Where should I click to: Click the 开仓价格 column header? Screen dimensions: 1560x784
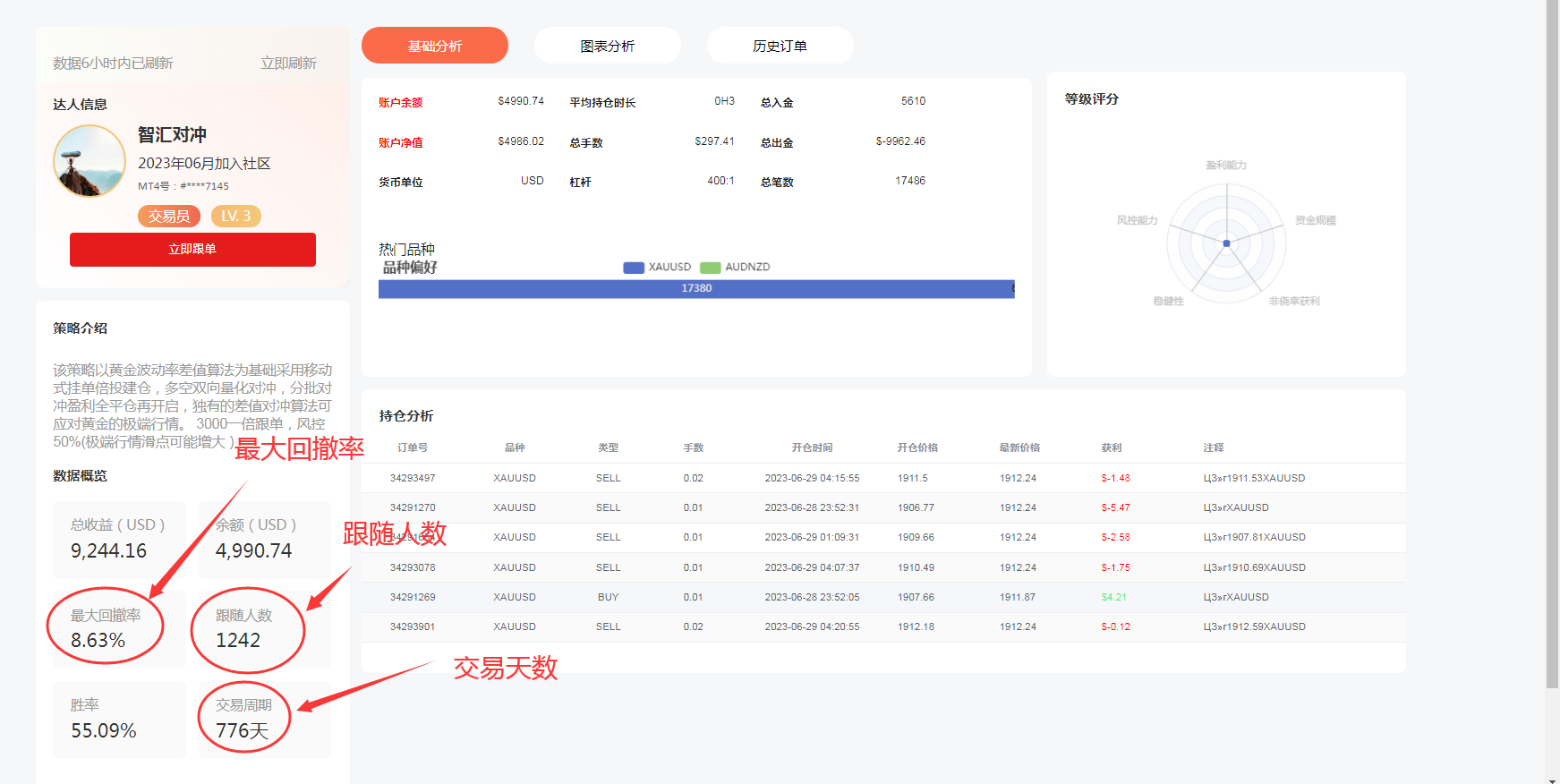[917, 447]
